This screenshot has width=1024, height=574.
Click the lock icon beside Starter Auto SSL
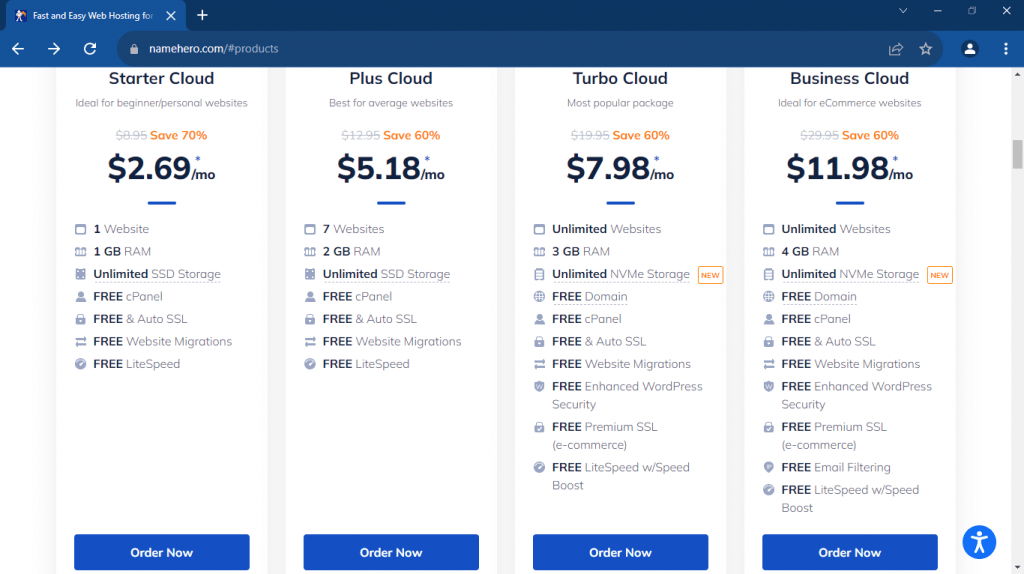[x=80, y=319]
